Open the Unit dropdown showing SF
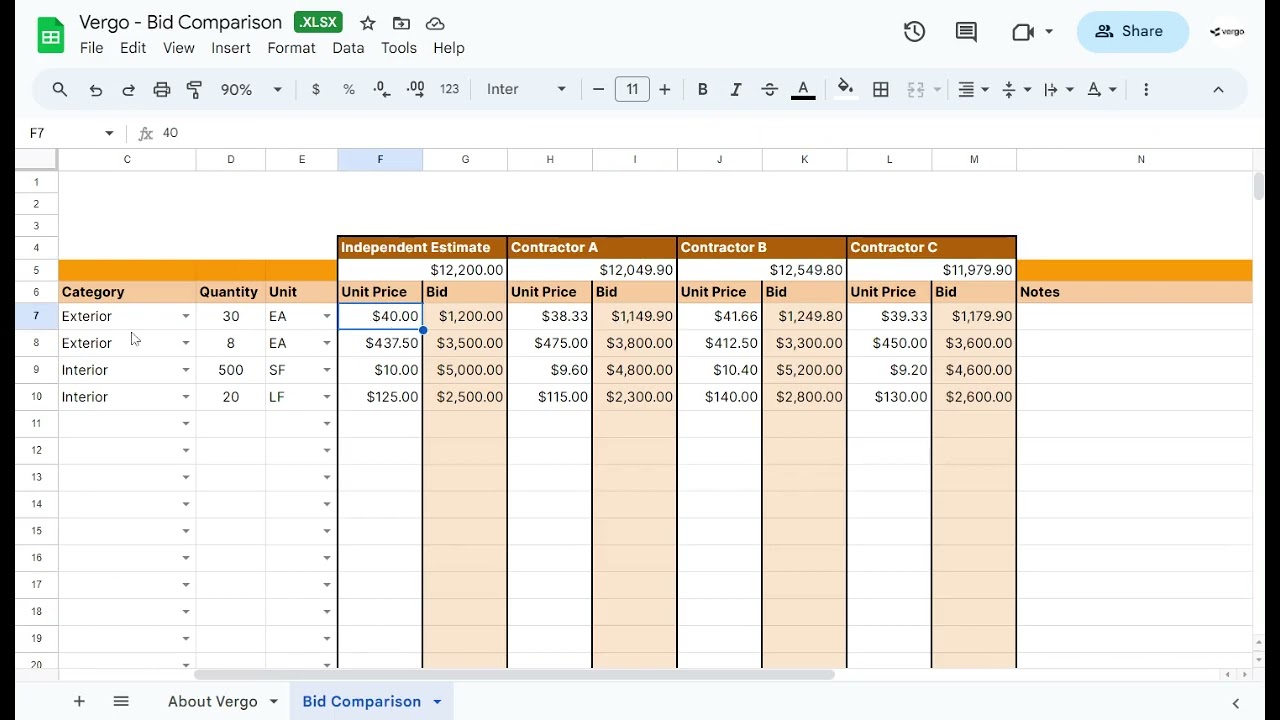This screenshot has width=1280, height=720. click(326, 370)
